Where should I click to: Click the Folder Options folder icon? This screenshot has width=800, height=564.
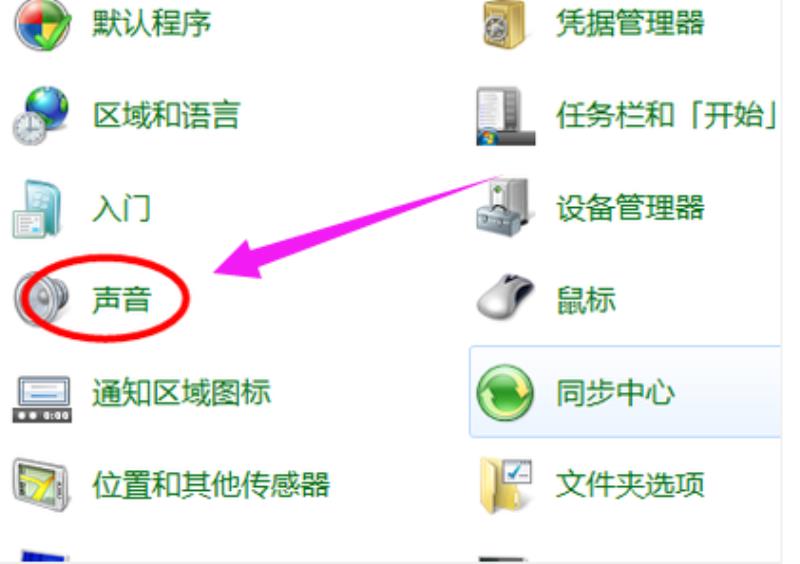tap(506, 485)
